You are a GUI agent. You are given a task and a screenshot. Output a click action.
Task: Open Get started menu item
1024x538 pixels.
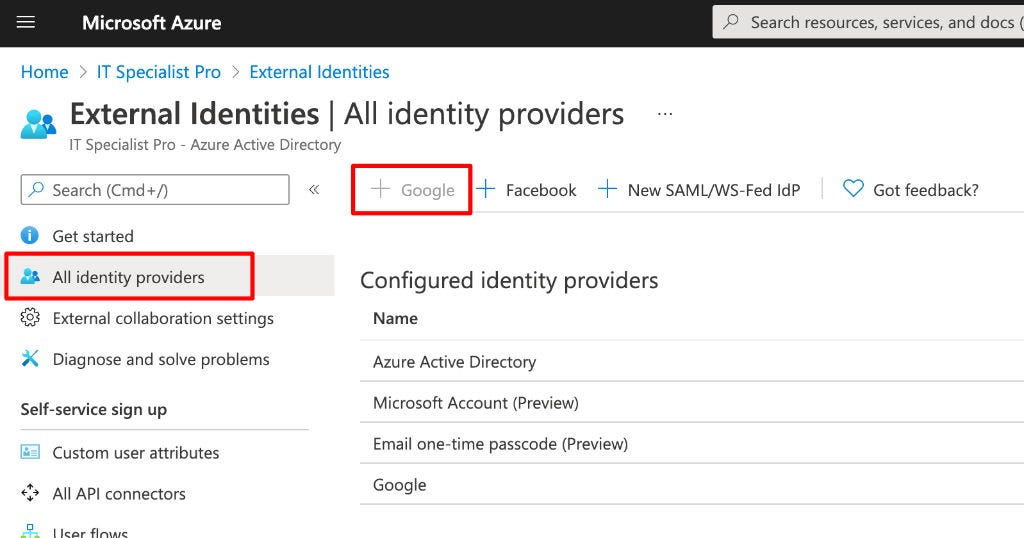click(x=93, y=236)
